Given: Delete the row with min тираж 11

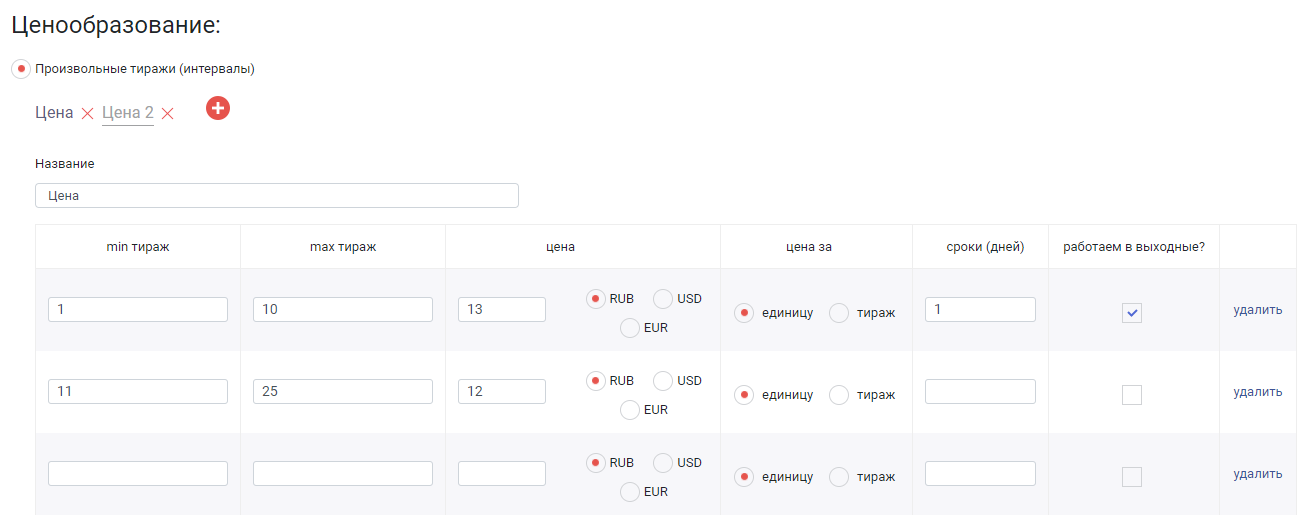Looking at the screenshot, I should pos(1258,392).
